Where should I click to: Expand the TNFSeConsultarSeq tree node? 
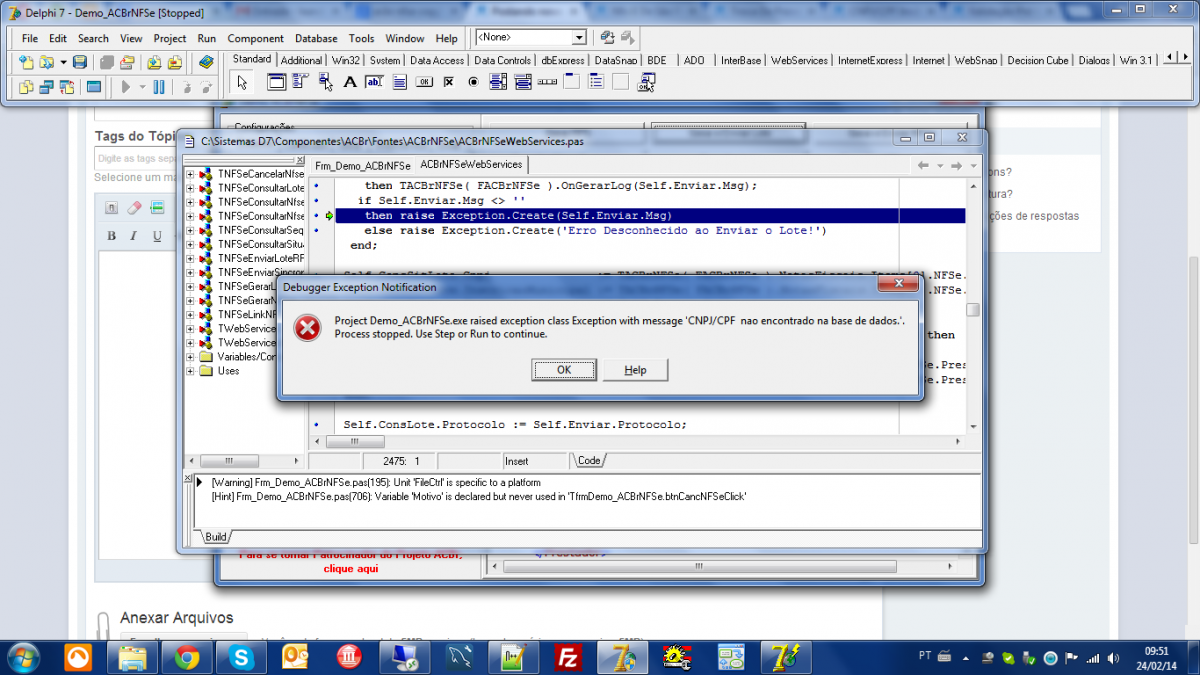191,230
